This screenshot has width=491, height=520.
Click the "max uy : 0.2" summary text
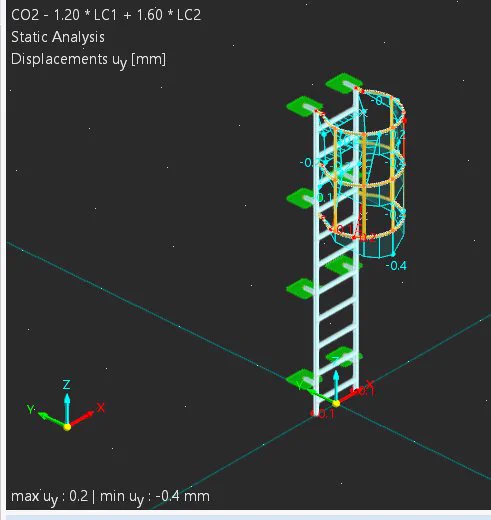[x=50, y=497]
